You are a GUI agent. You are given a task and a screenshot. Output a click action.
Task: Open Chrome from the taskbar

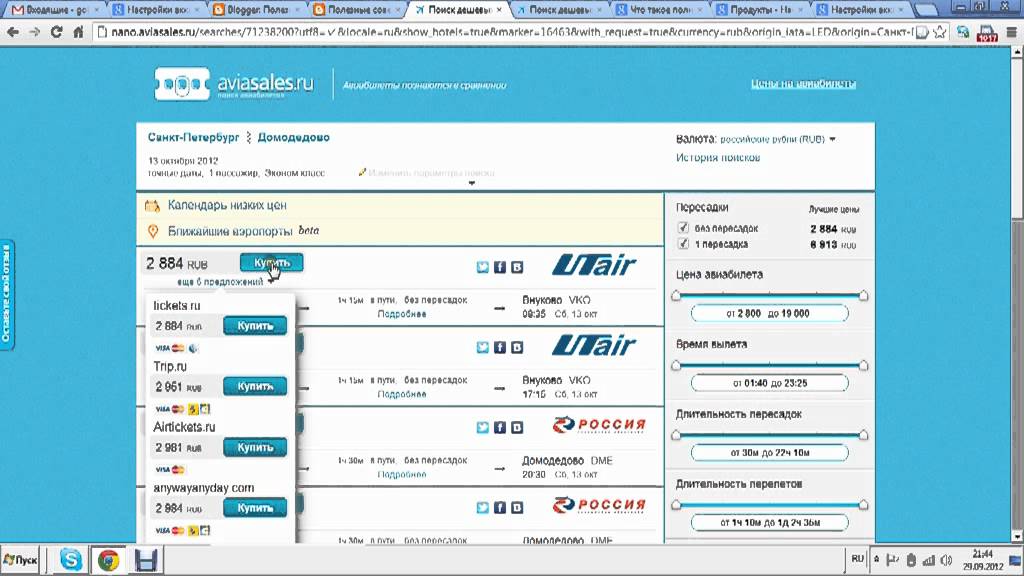tap(108, 560)
